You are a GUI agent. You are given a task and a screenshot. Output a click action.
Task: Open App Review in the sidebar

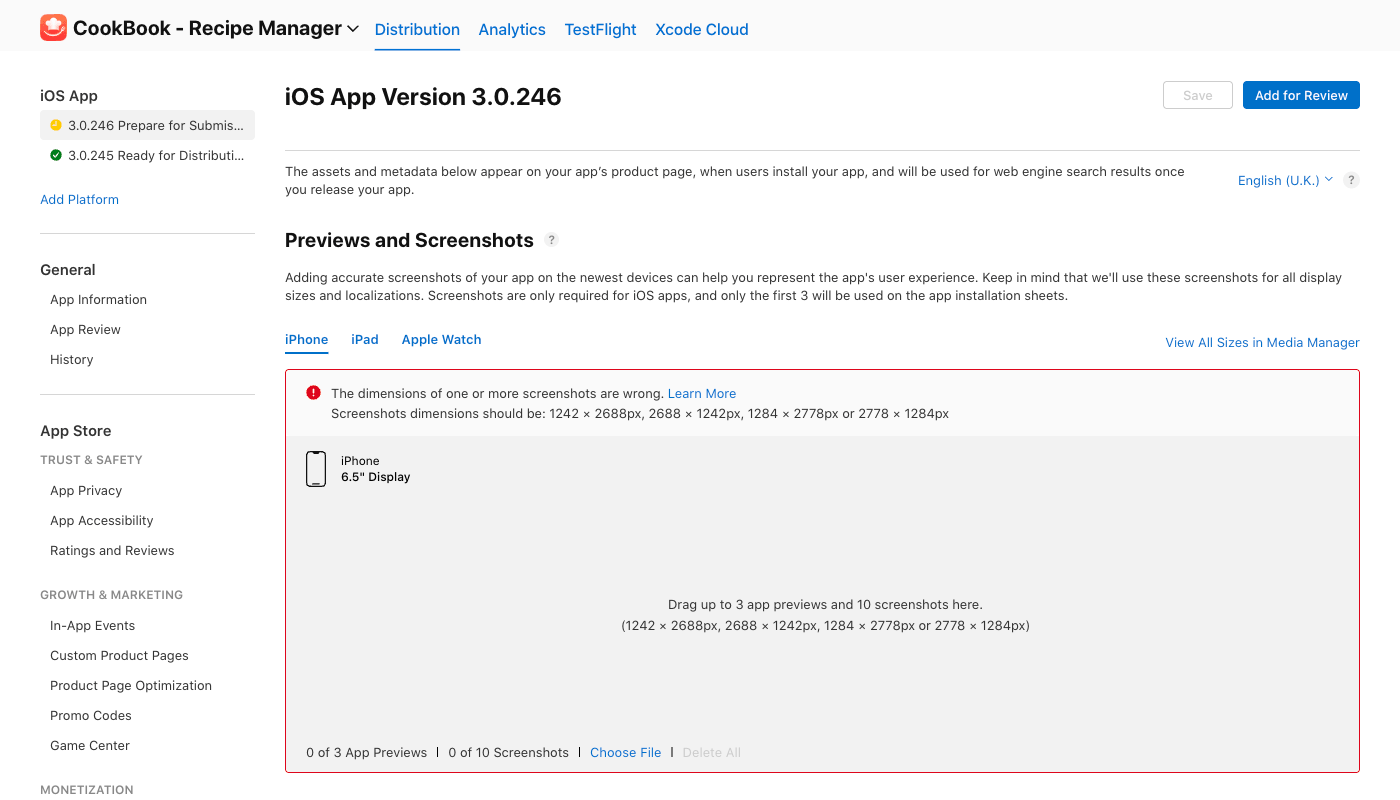tap(85, 329)
